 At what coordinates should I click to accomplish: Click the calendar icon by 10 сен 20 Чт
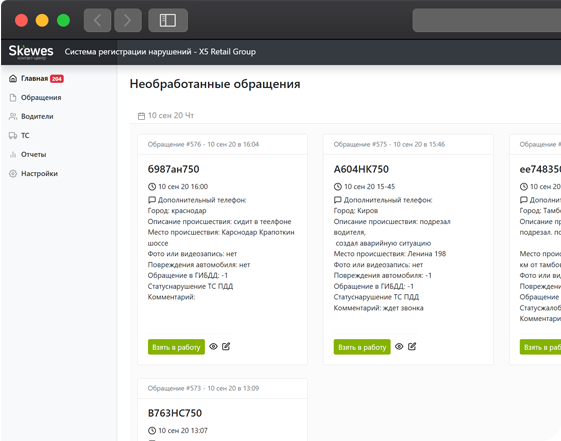[141, 116]
